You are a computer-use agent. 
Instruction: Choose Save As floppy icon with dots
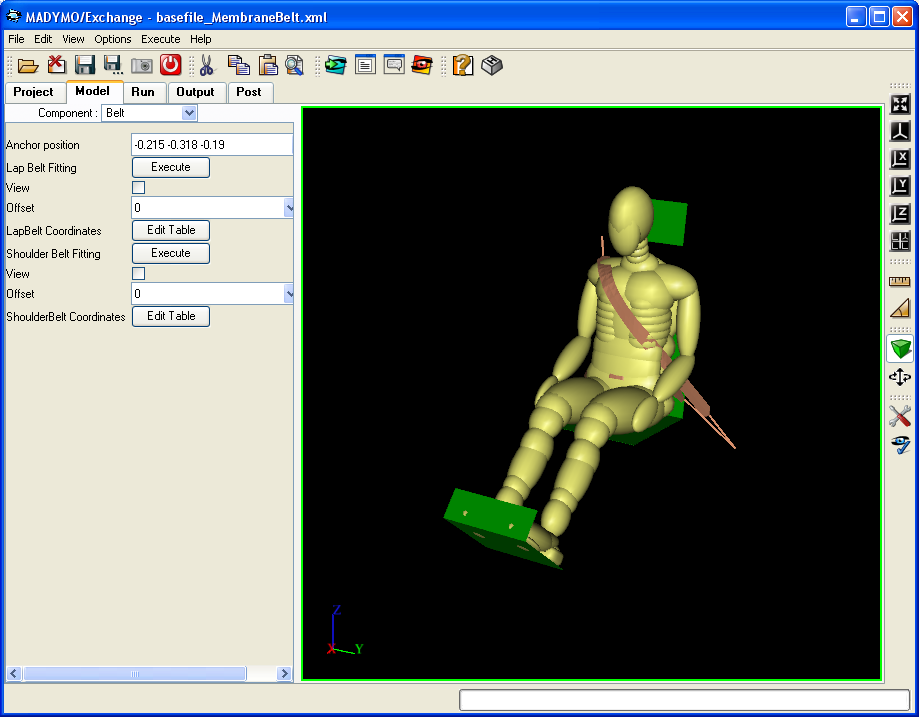113,65
